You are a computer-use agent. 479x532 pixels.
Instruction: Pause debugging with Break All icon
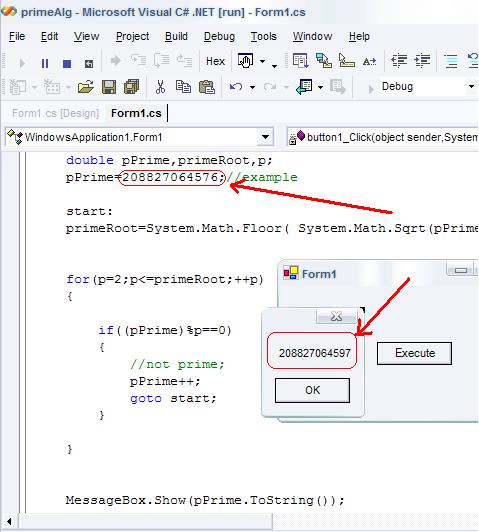(45, 63)
